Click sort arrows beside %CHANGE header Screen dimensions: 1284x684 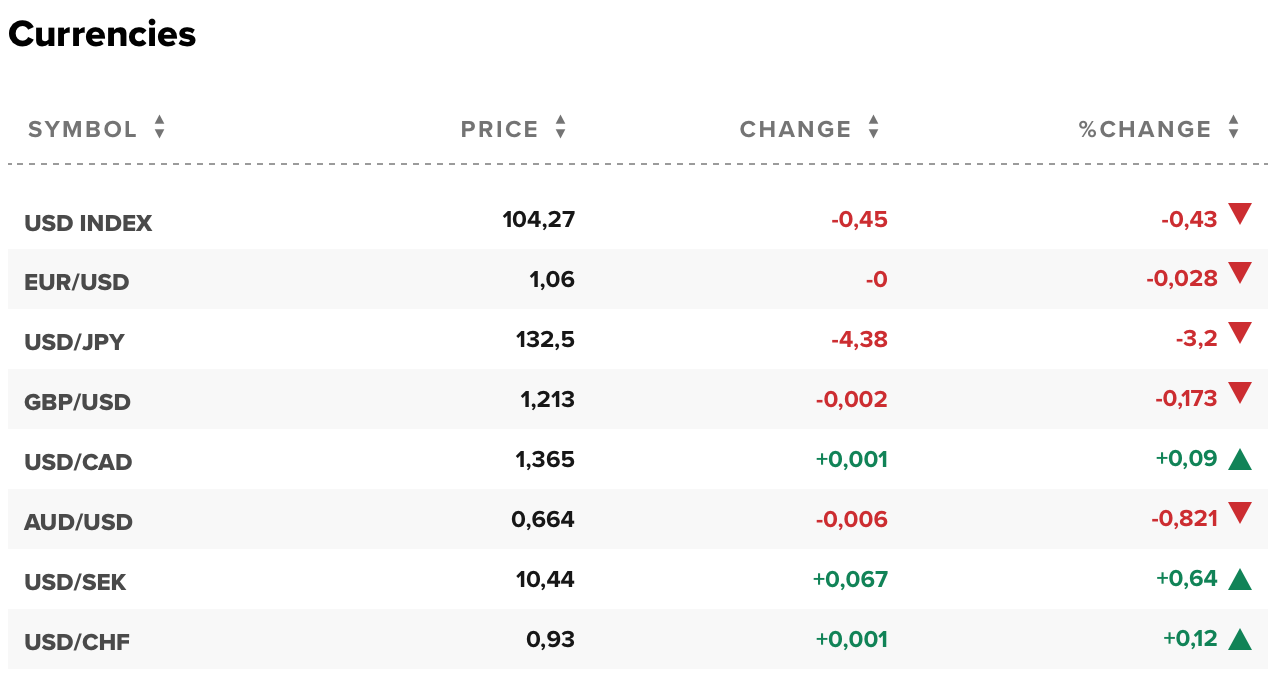coord(1233,127)
